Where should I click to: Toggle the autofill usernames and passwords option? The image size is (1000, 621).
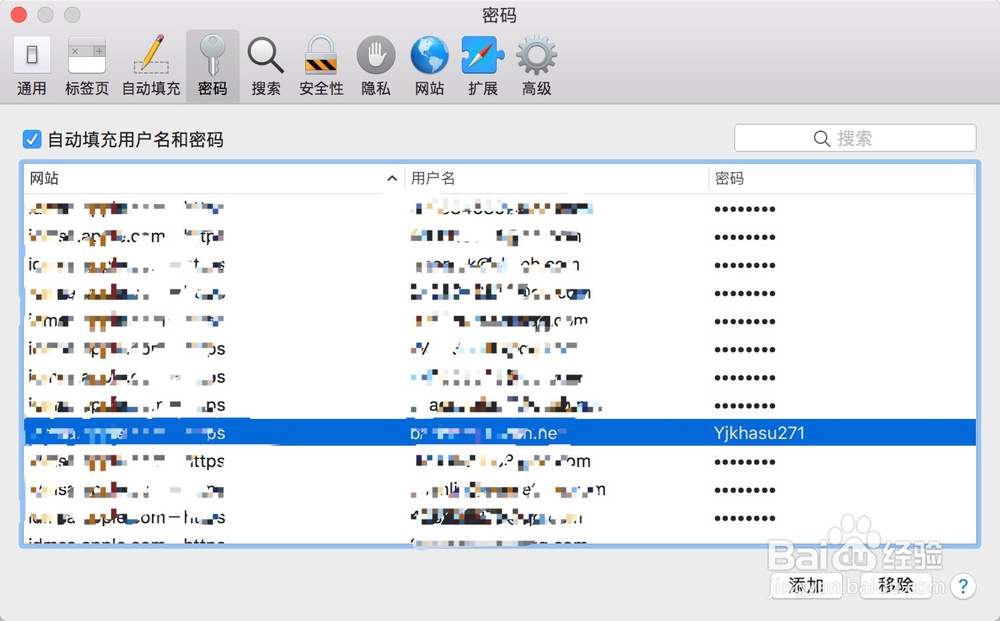pos(31,138)
